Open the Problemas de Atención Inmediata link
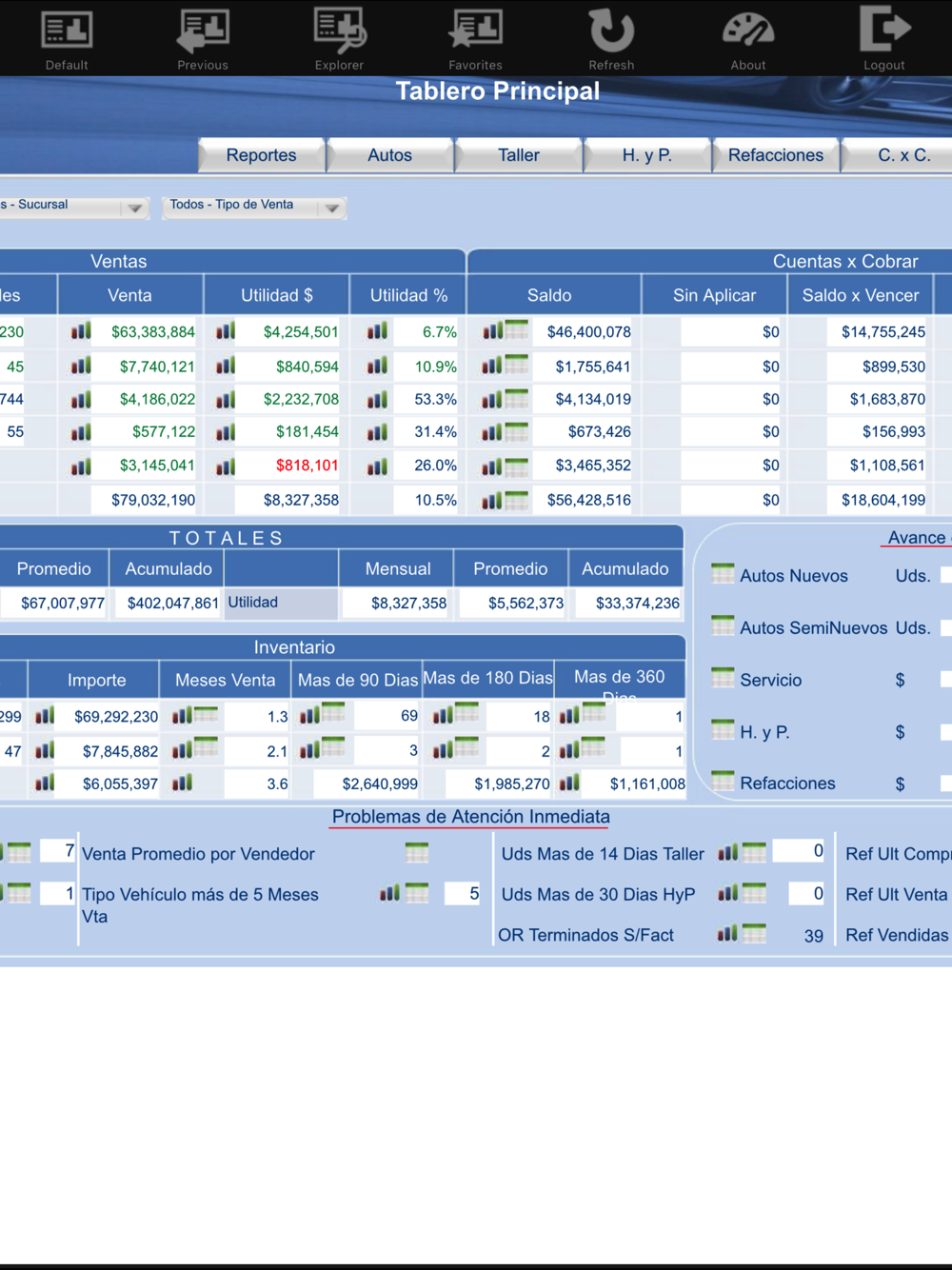Image resolution: width=952 pixels, height=1270 pixels. pos(471,817)
